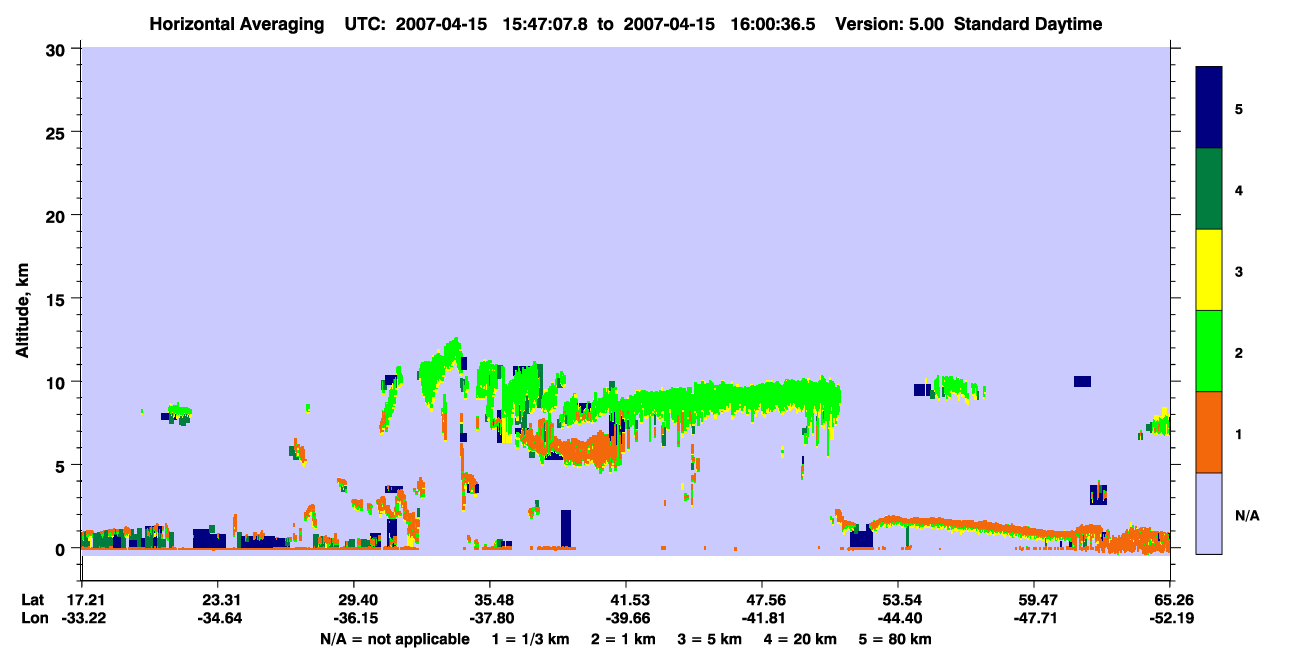The width and height of the screenshot is (1300, 667).
Task: Click the y-axis tick label 30
Action: [58, 49]
